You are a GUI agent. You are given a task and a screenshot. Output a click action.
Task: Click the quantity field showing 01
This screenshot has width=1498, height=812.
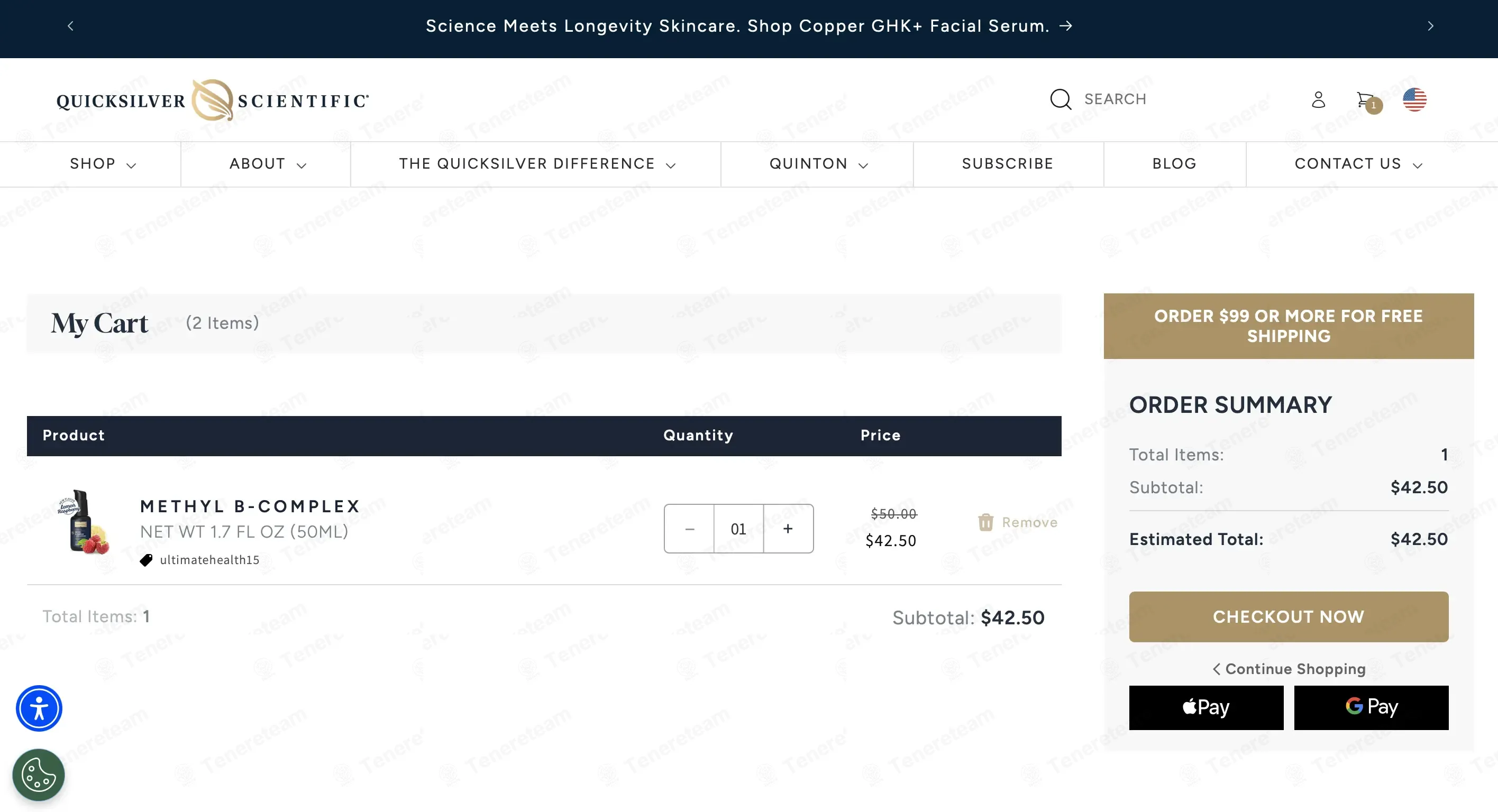(x=738, y=528)
